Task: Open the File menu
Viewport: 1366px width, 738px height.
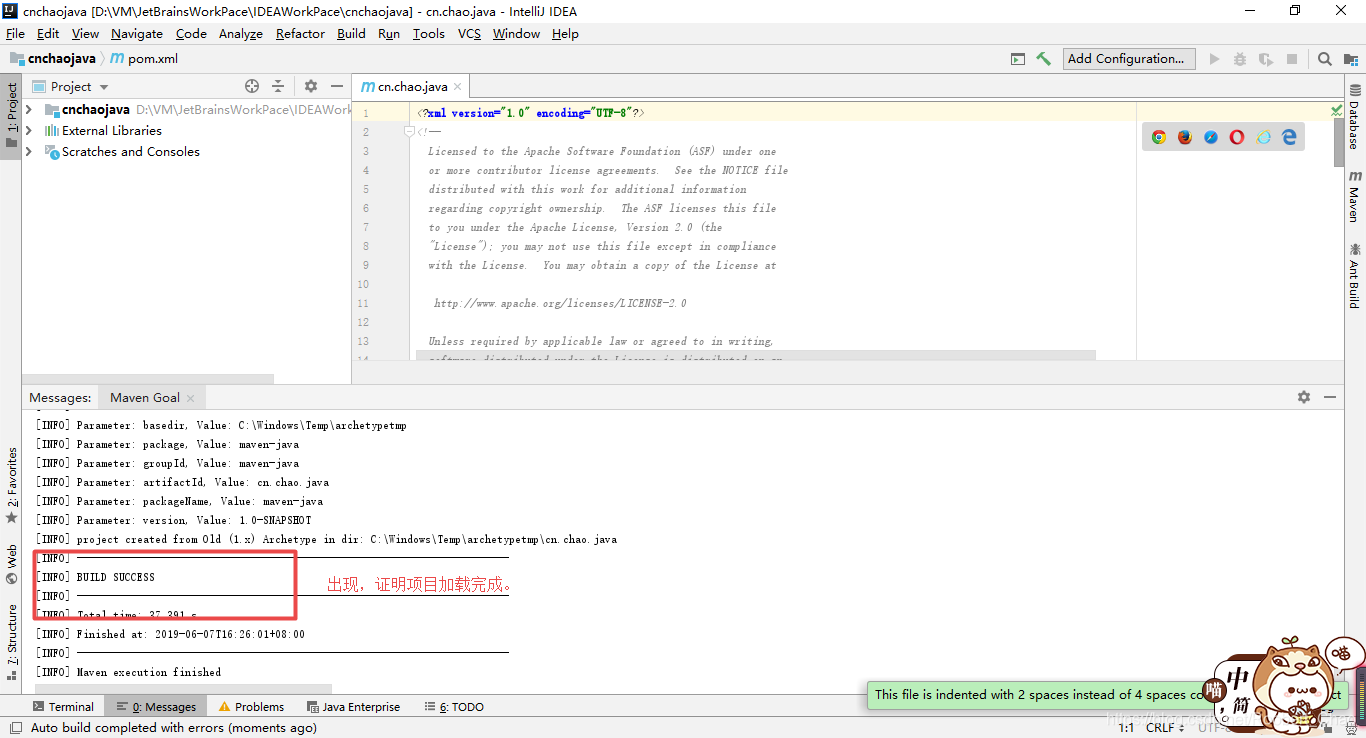Action: (x=15, y=34)
